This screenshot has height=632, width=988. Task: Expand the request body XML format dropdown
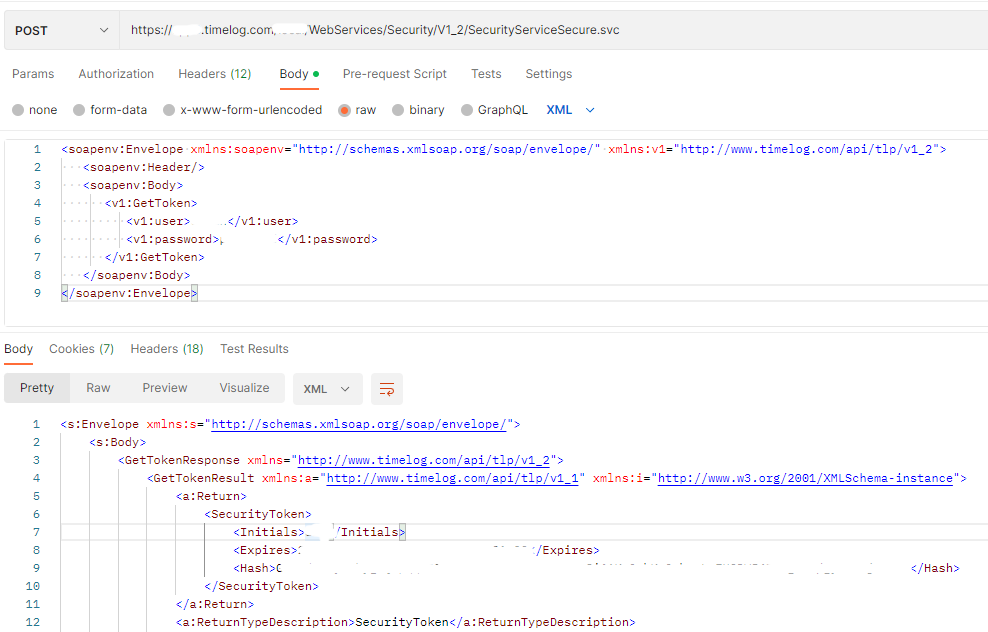[571, 110]
